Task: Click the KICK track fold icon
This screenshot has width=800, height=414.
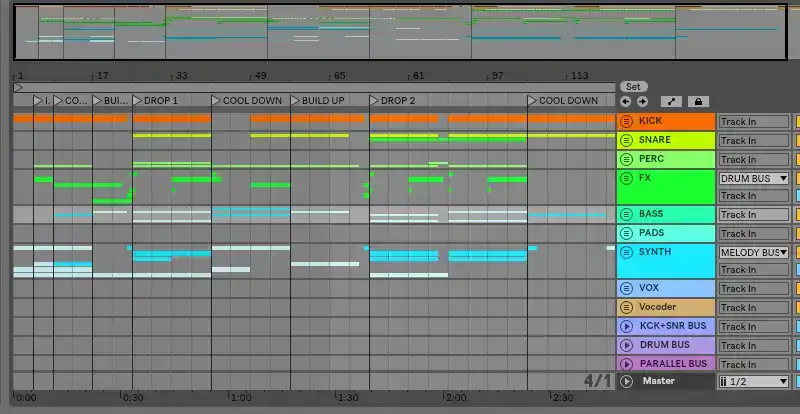Action: coord(627,121)
